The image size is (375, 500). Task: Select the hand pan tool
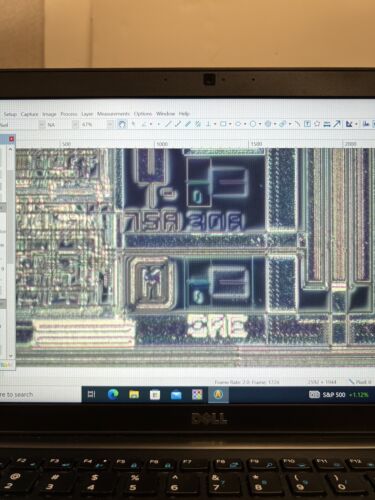coord(122,124)
